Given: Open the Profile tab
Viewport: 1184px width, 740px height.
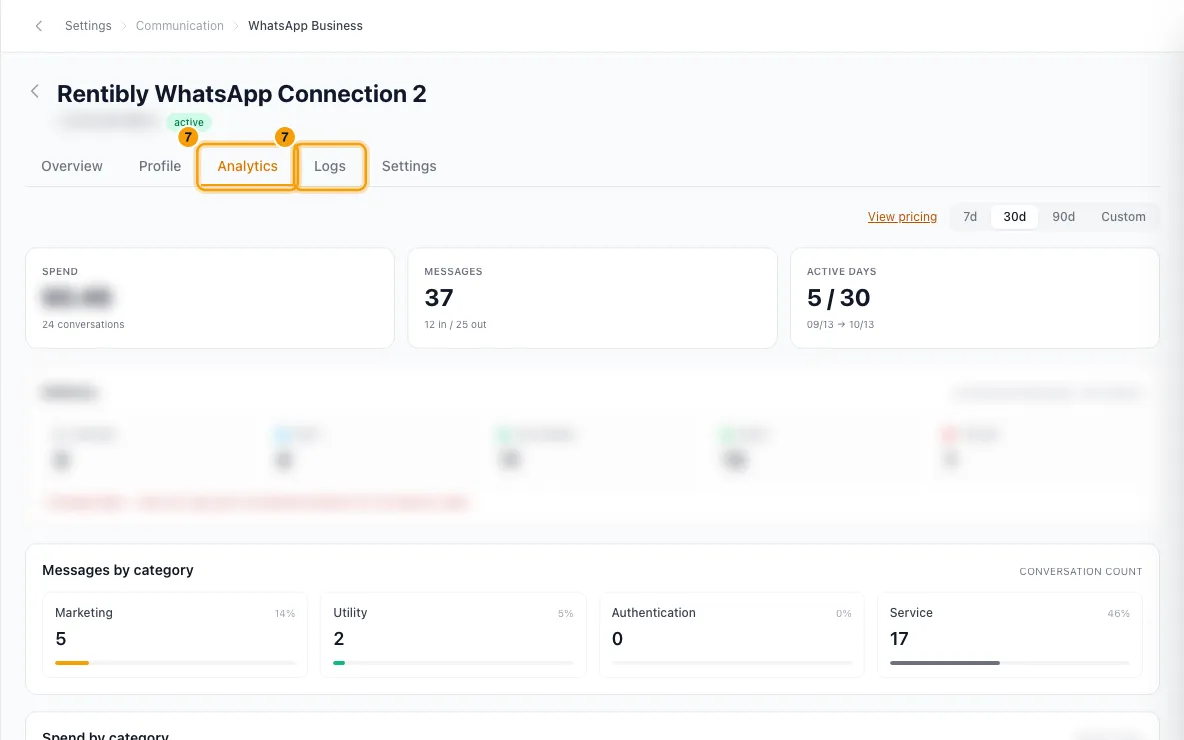Looking at the screenshot, I should click(160, 166).
